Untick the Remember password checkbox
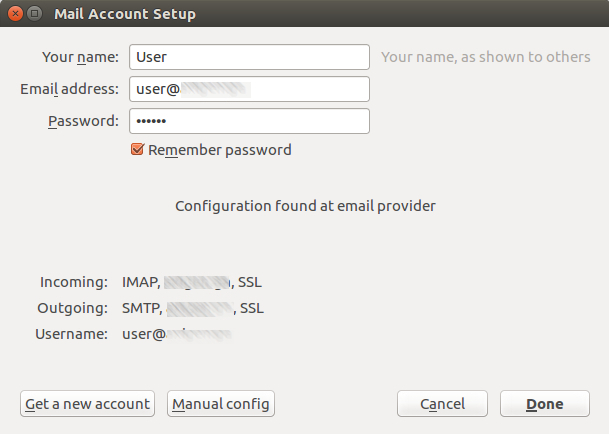This screenshot has height=434, width=609. pos(138,150)
